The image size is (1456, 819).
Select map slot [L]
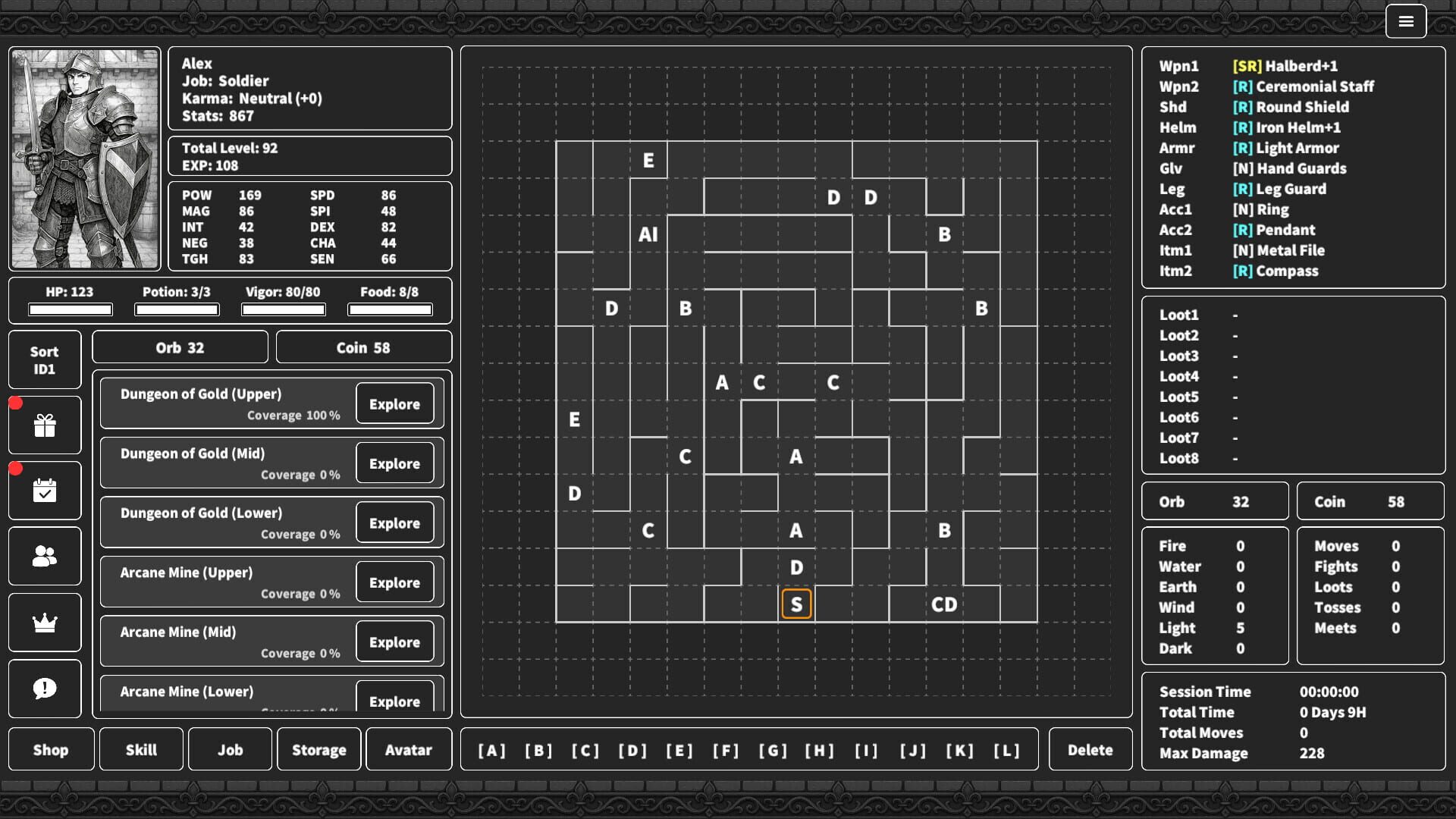pos(1006,751)
